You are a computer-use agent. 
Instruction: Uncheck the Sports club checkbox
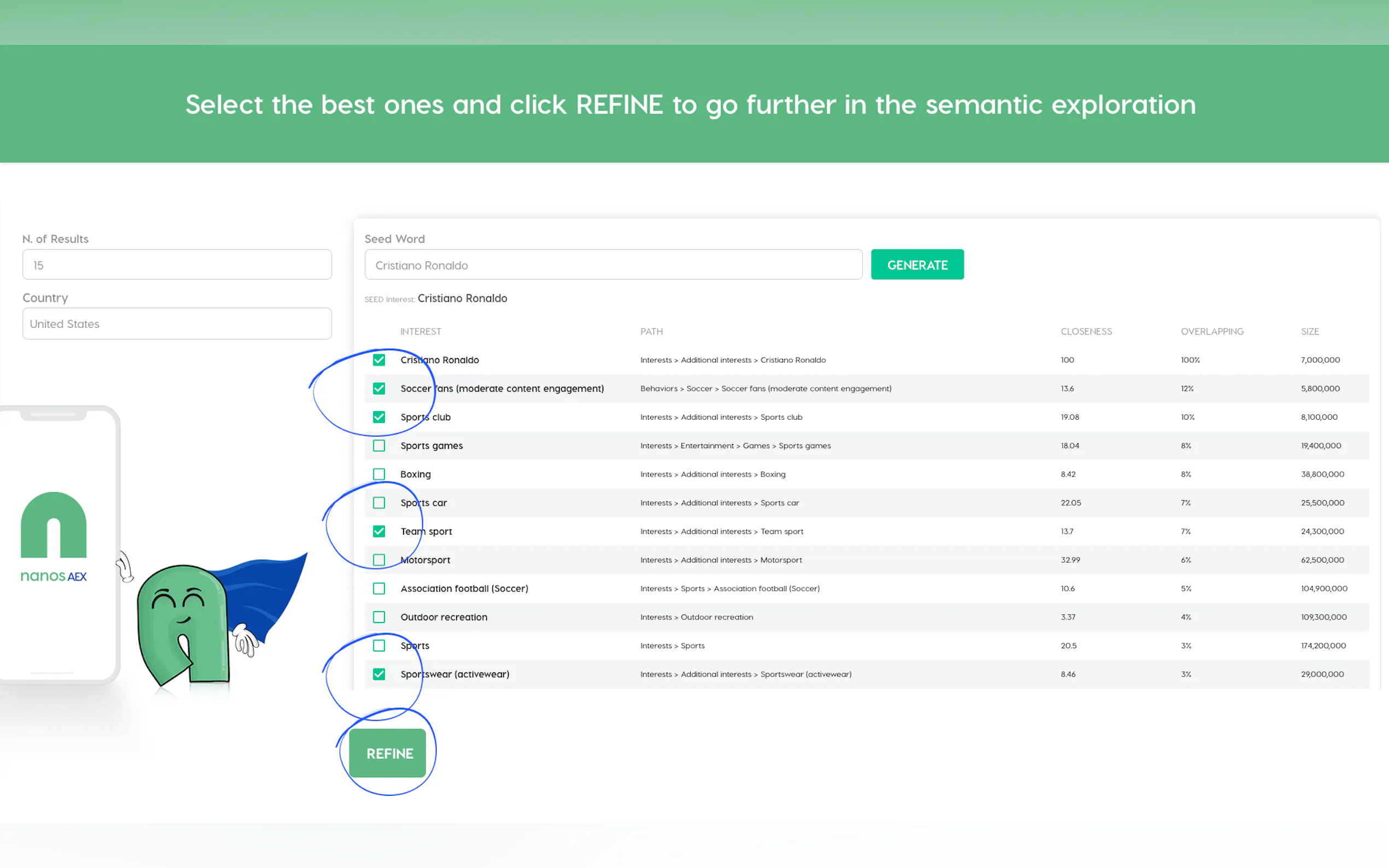(x=379, y=418)
